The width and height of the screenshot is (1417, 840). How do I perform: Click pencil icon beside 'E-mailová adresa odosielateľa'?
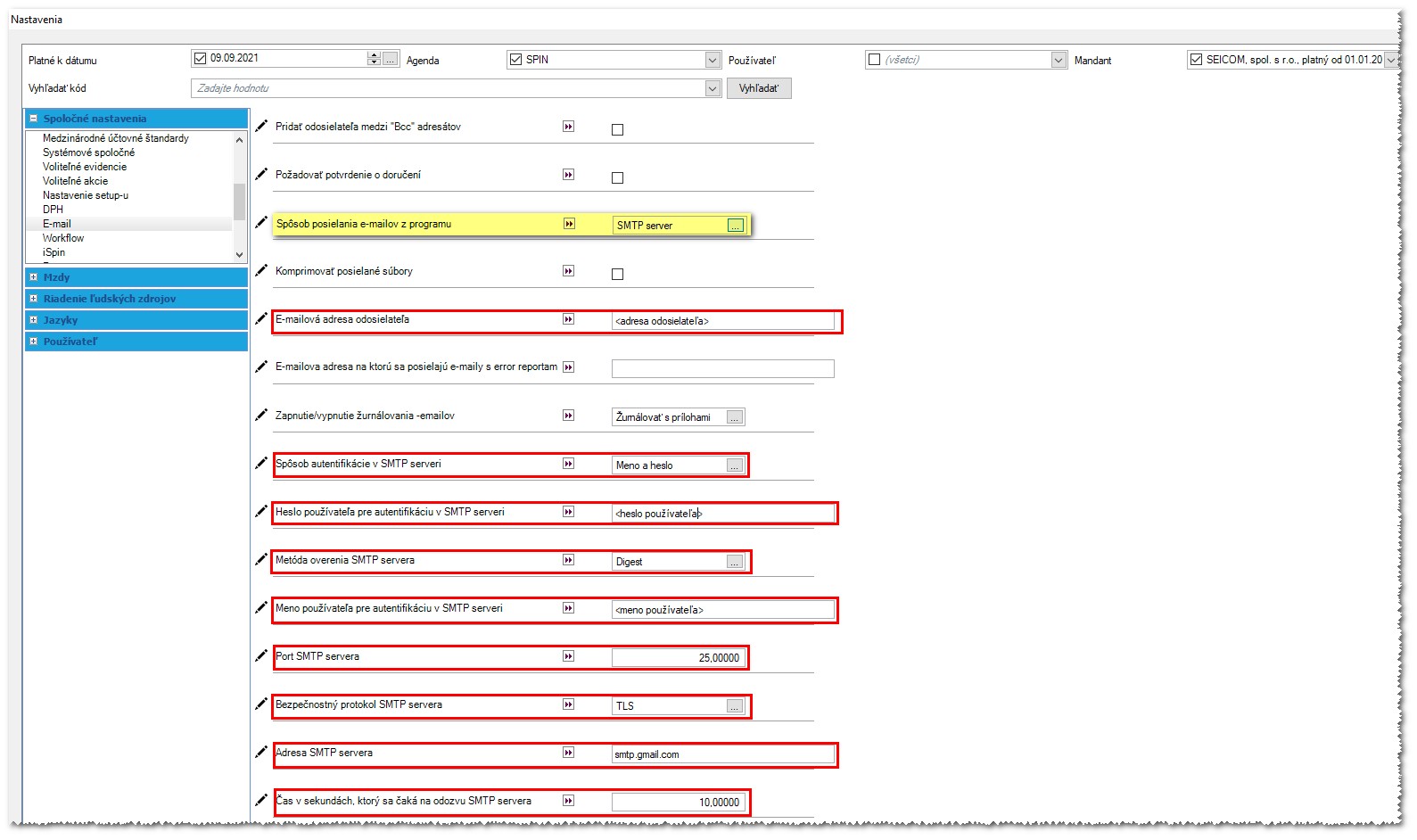[x=261, y=318]
